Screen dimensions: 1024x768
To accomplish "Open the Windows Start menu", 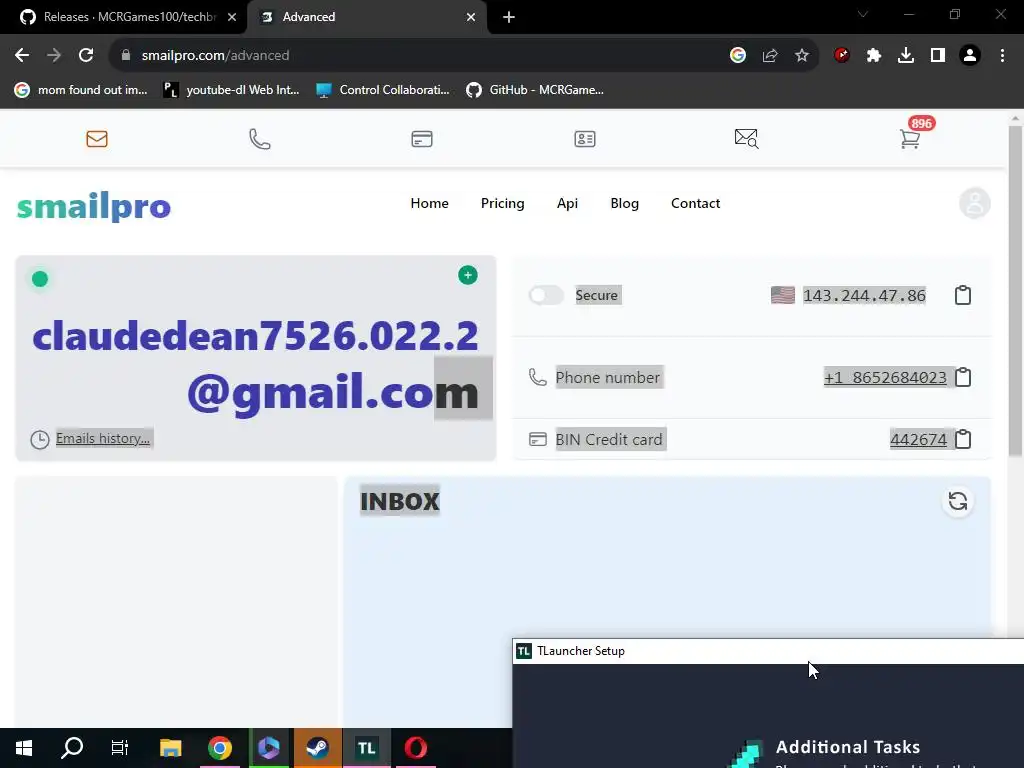I will click(x=24, y=748).
